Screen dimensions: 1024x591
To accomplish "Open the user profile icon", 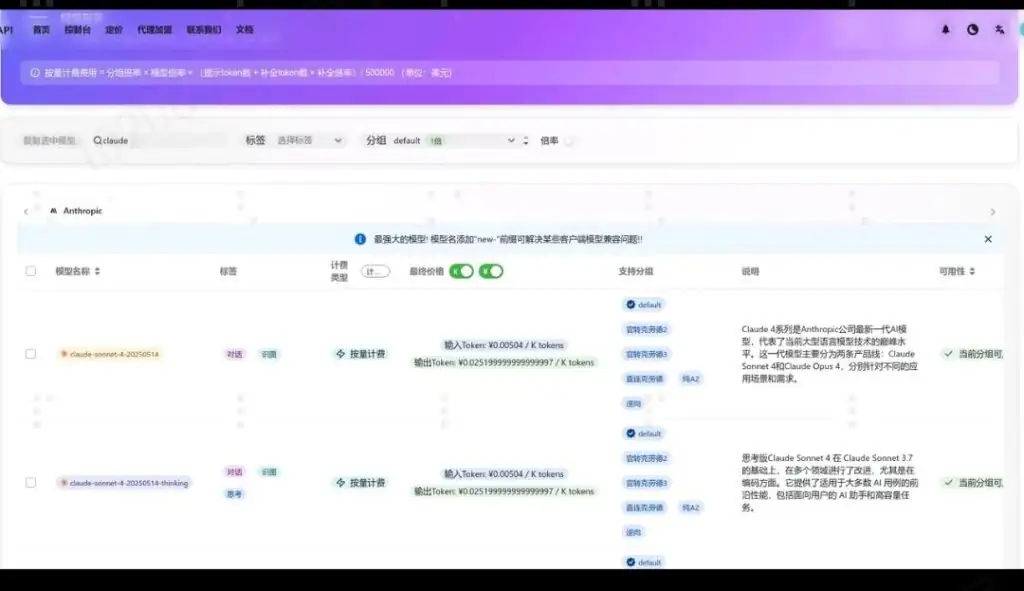I will point(999,30).
